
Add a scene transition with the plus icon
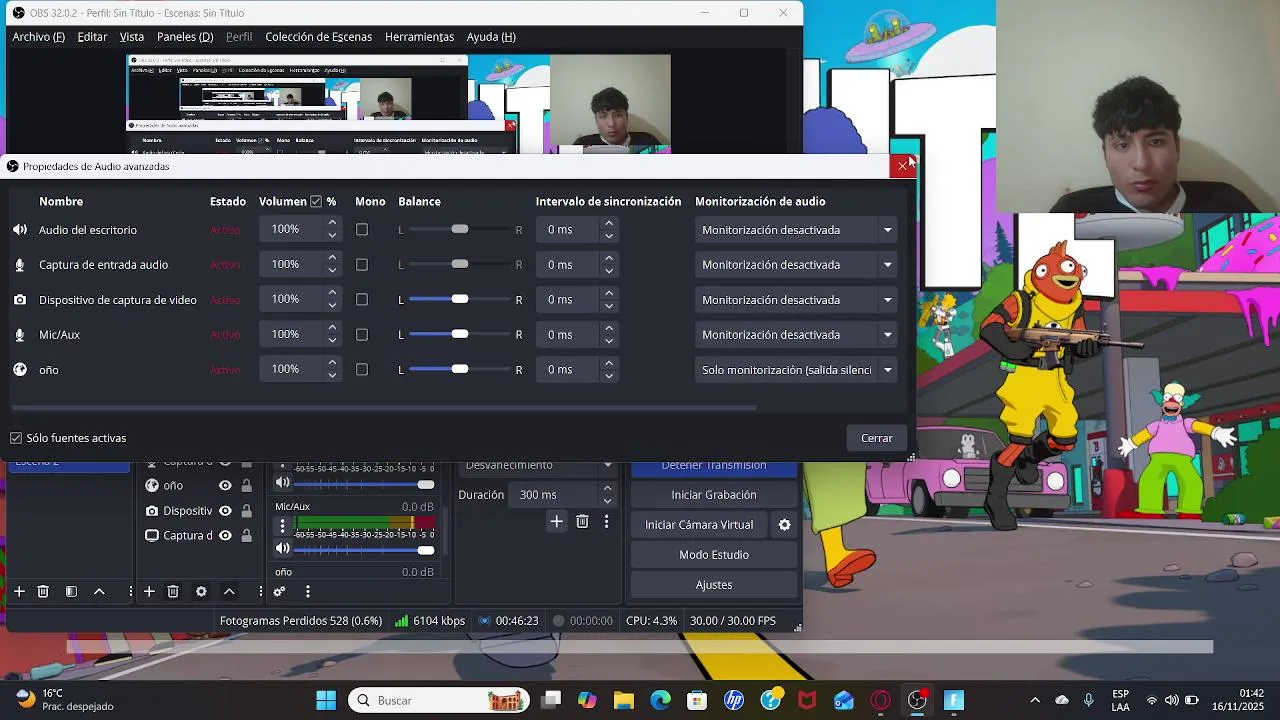coord(557,522)
